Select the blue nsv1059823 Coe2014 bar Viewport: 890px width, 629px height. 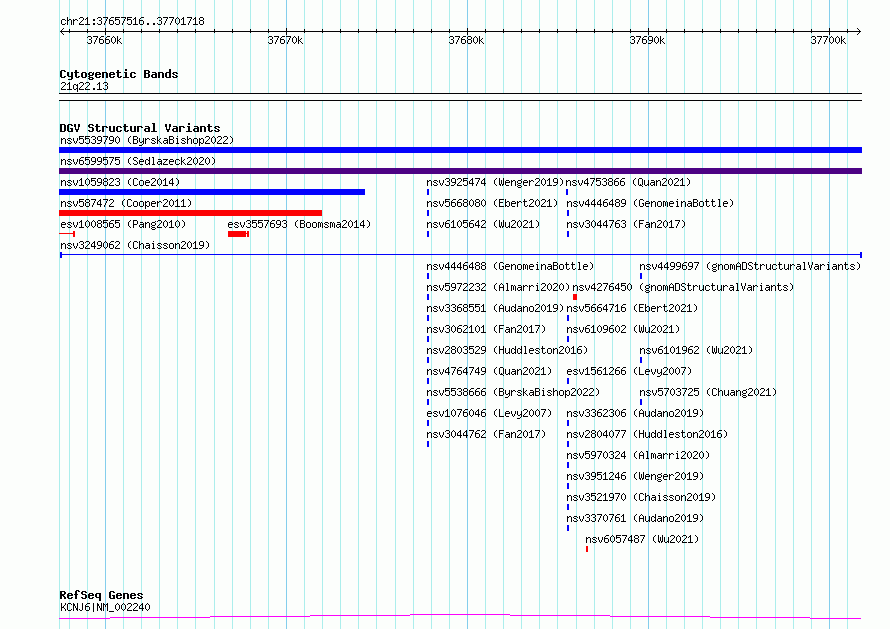pyautogui.click(x=212, y=192)
